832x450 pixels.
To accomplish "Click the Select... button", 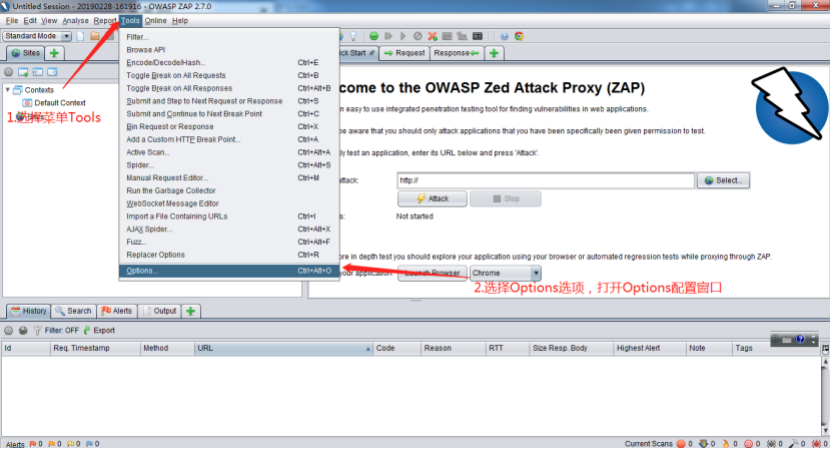I will click(x=723, y=180).
